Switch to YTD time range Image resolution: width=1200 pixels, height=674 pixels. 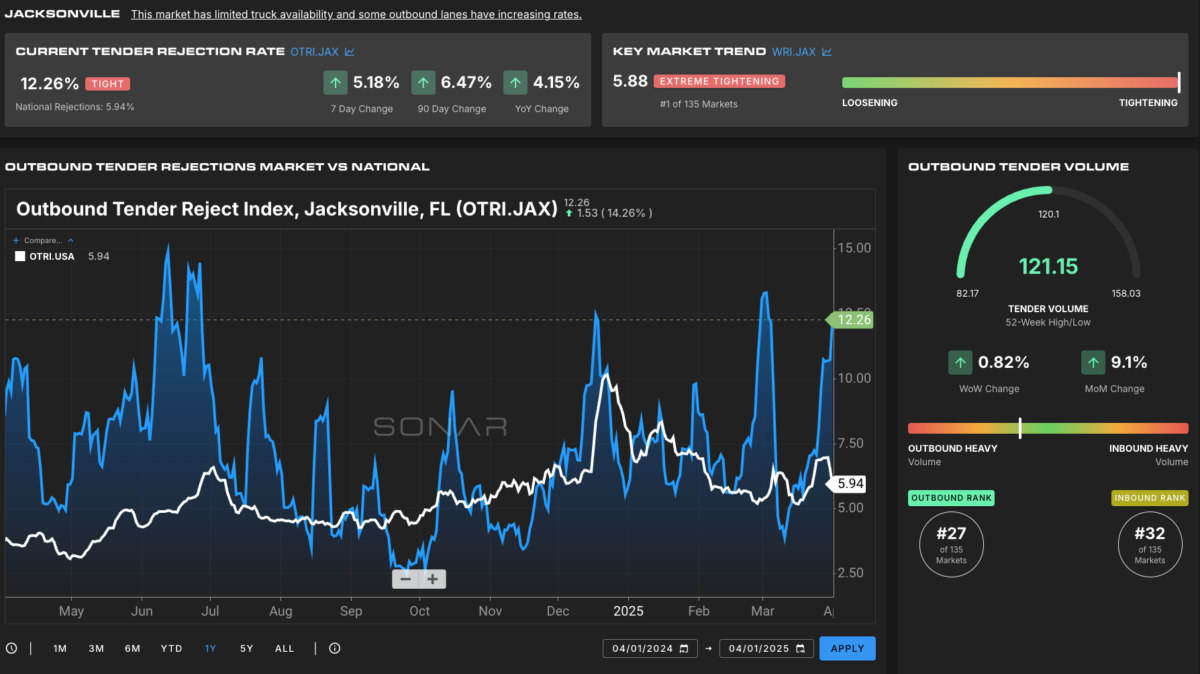point(171,648)
